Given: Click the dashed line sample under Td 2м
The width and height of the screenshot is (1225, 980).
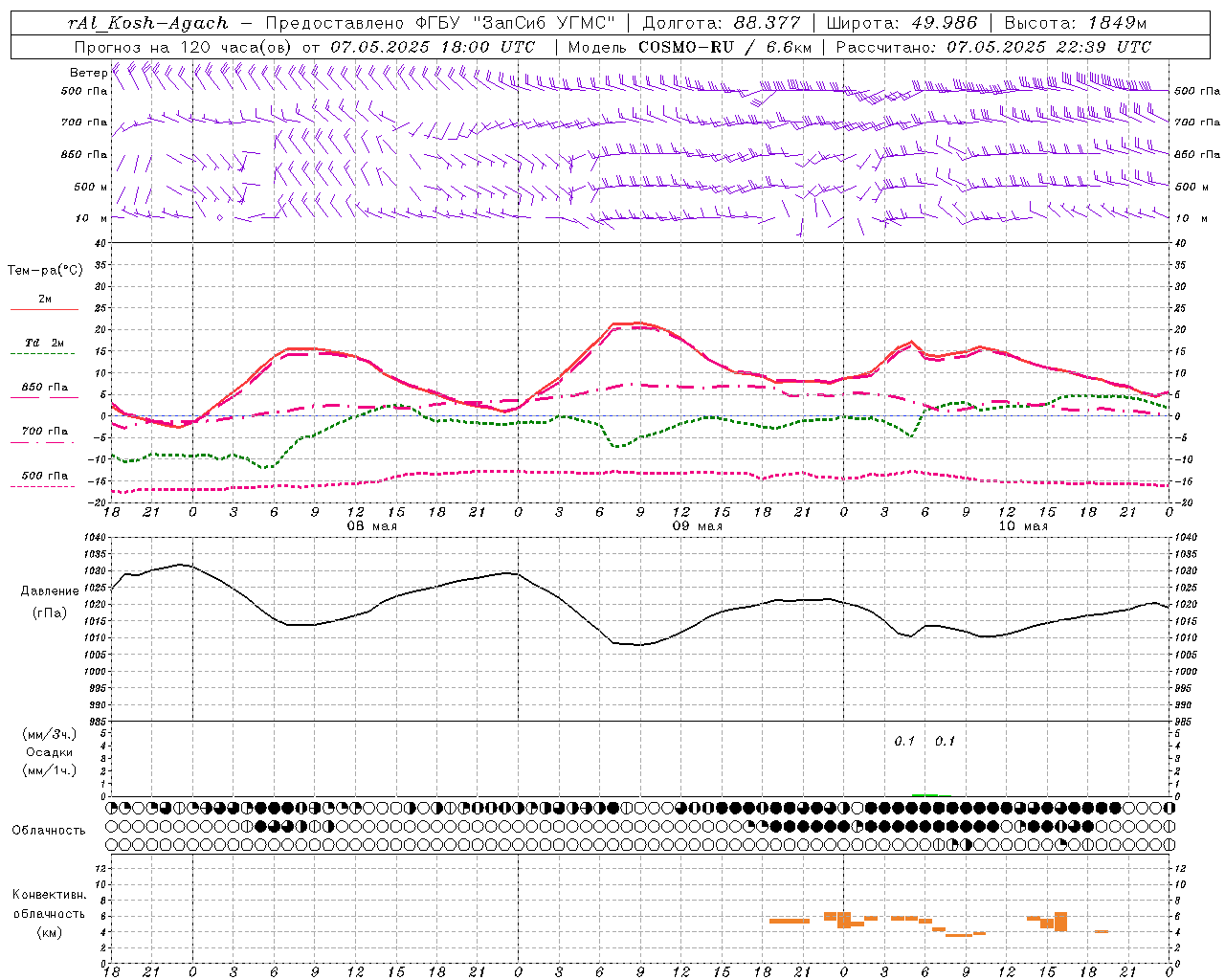Looking at the screenshot, I should (44, 354).
